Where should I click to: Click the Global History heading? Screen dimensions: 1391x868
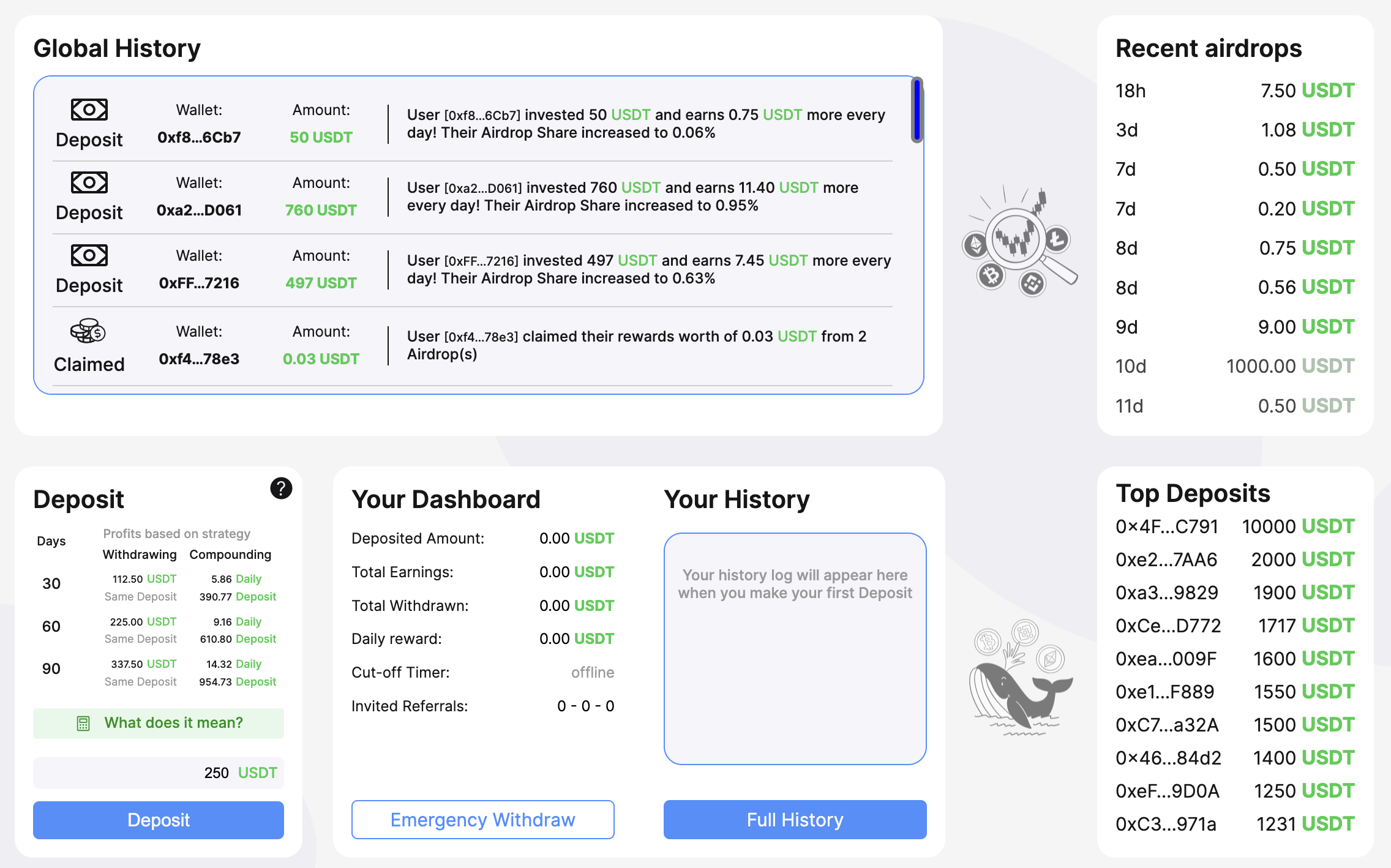(x=117, y=48)
